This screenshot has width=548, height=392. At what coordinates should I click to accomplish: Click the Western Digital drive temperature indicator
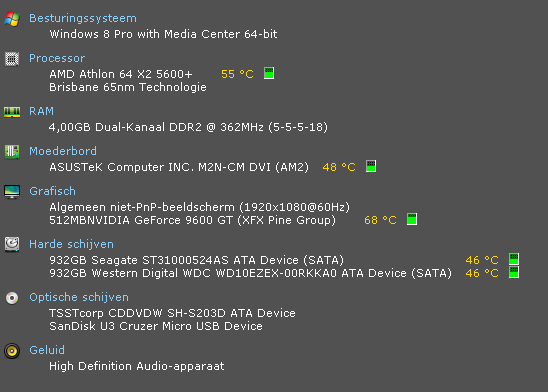[514, 272]
